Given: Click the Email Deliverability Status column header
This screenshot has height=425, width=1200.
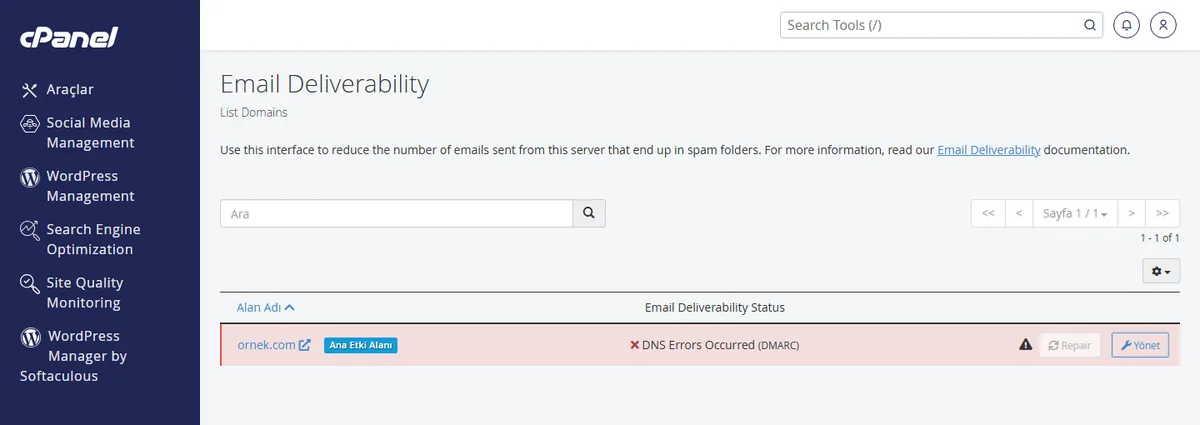Looking at the screenshot, I should tap(714, 307).
